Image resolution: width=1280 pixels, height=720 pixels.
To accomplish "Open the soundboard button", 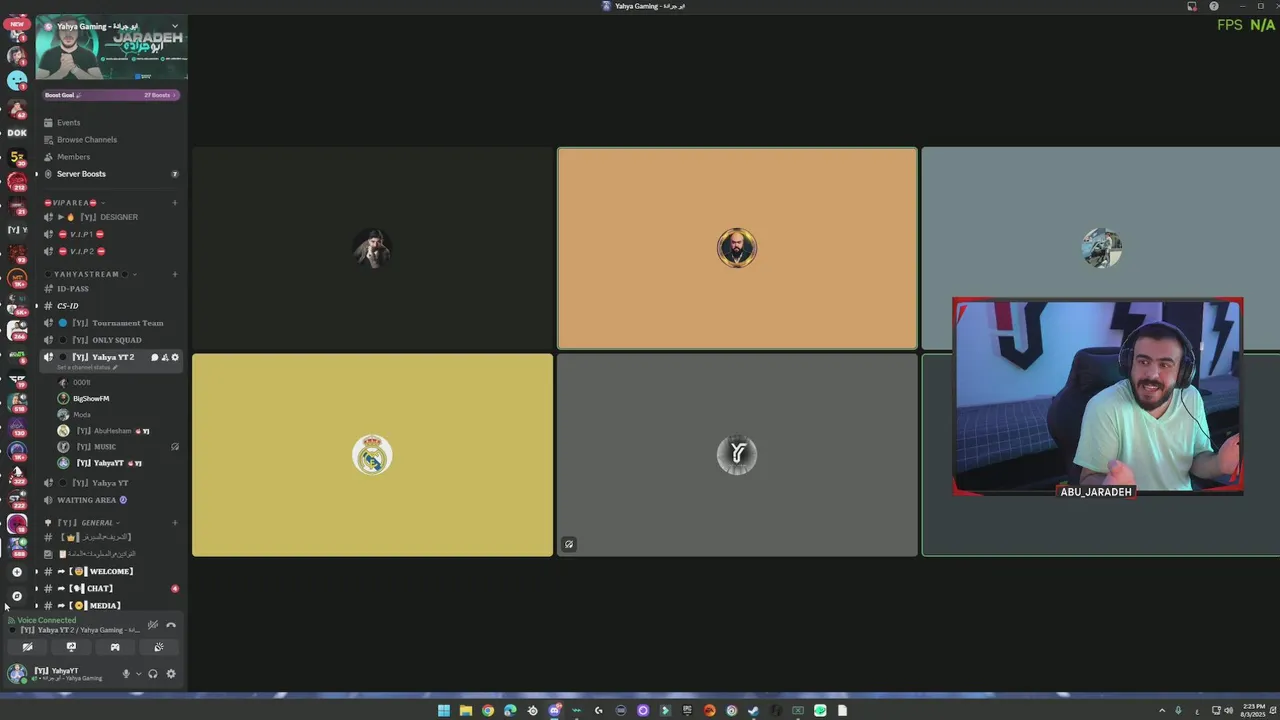I will pyautogui.click(x=158, y=647).
